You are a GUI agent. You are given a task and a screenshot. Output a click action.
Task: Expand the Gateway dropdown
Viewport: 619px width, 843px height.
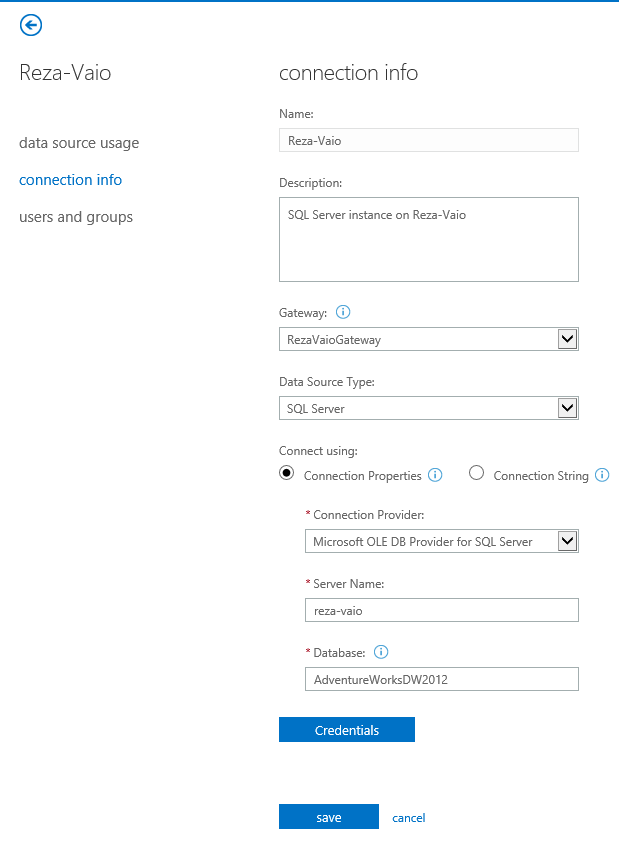point(567,339)
